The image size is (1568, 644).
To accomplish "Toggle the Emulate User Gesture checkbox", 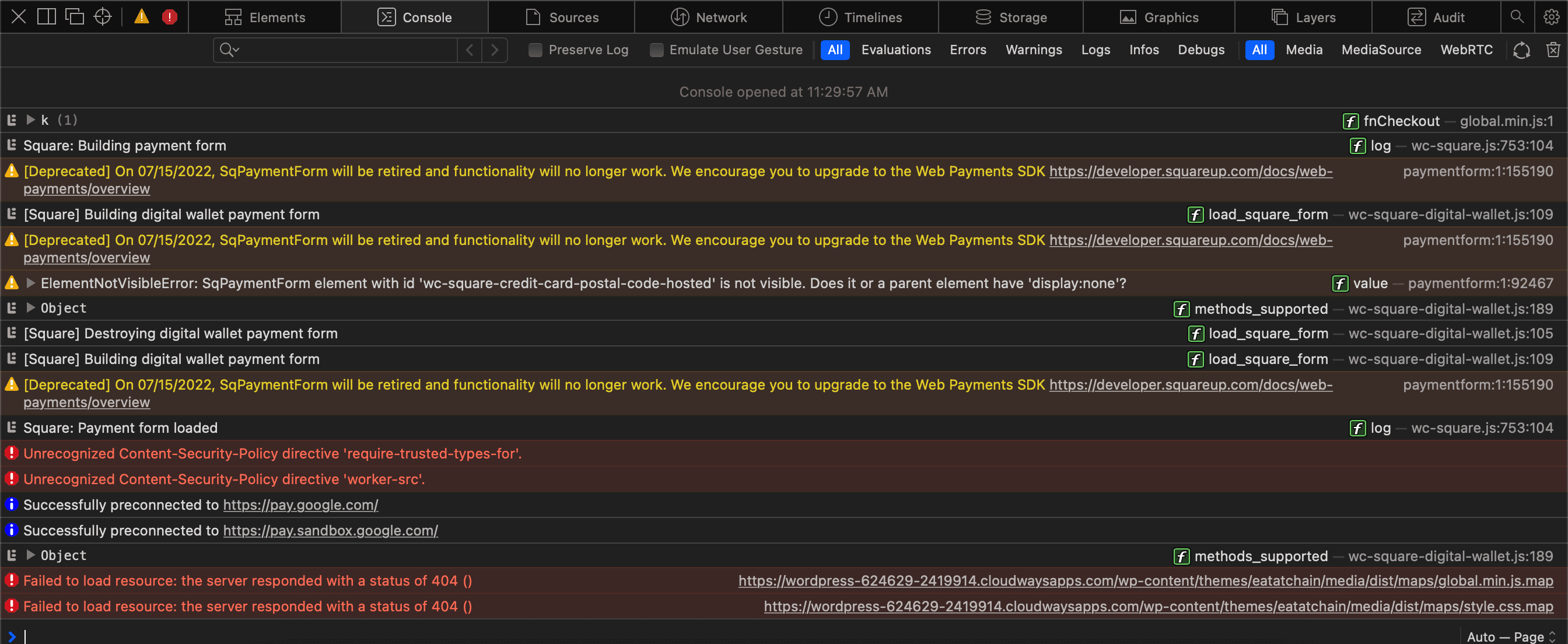I will click(656, 50).
